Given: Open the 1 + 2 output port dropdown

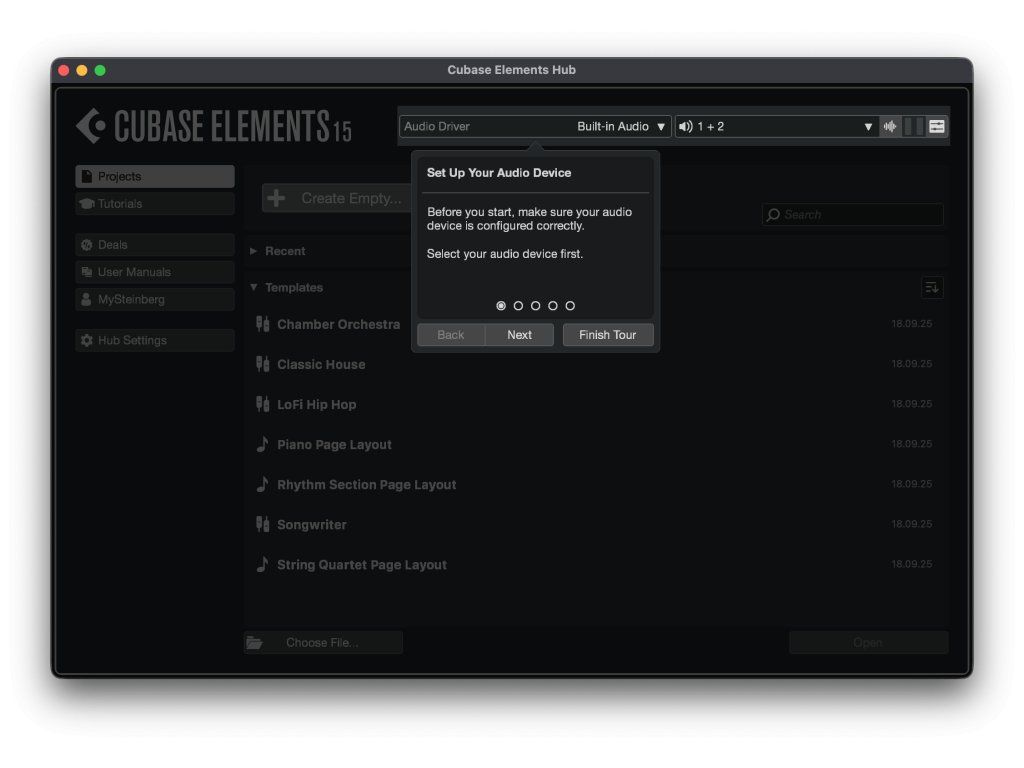Looking at the screenshot, I should tap(775, 127).
